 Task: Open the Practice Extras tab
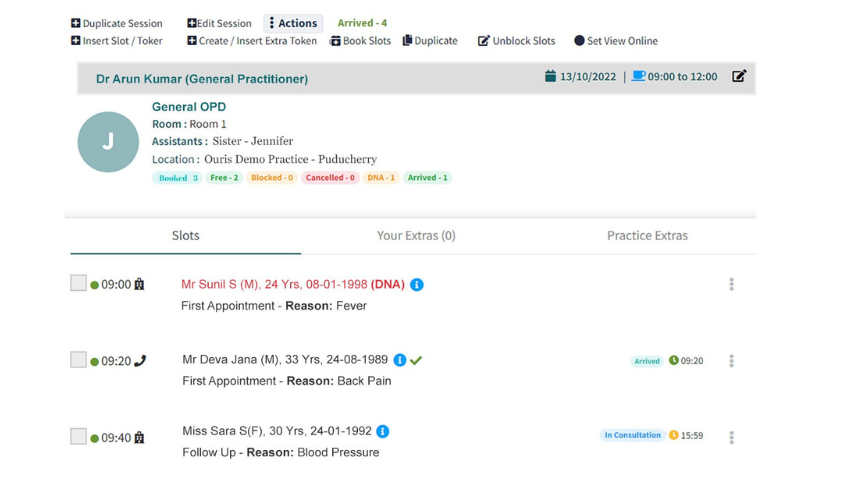coord(647,236)
